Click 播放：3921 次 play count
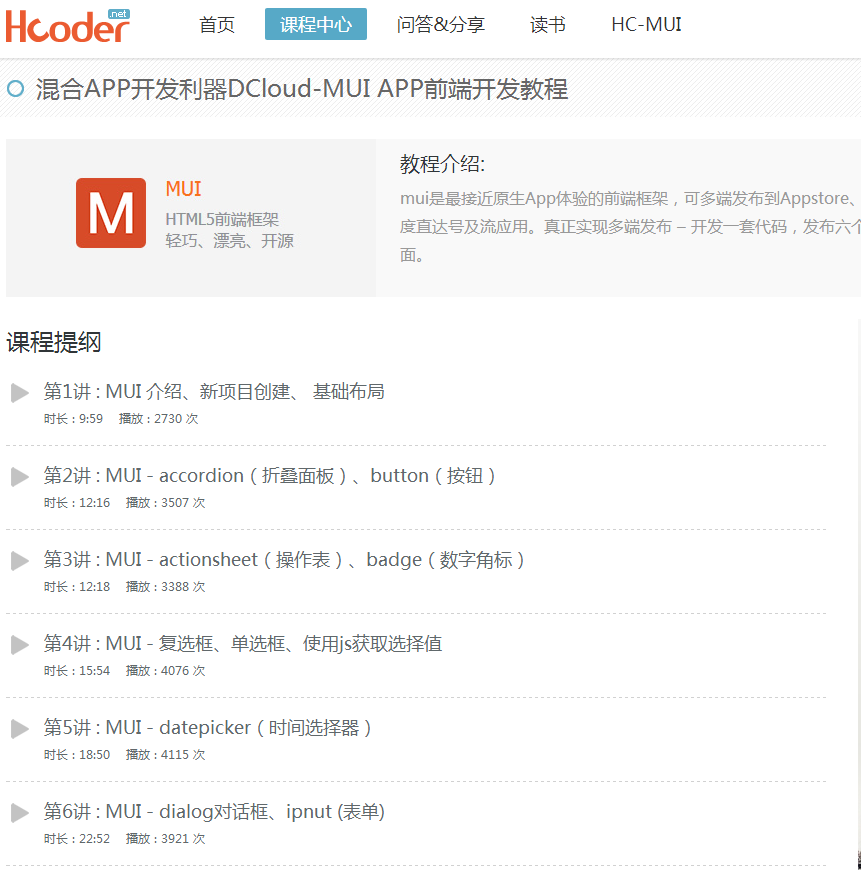 coord(165,838)
